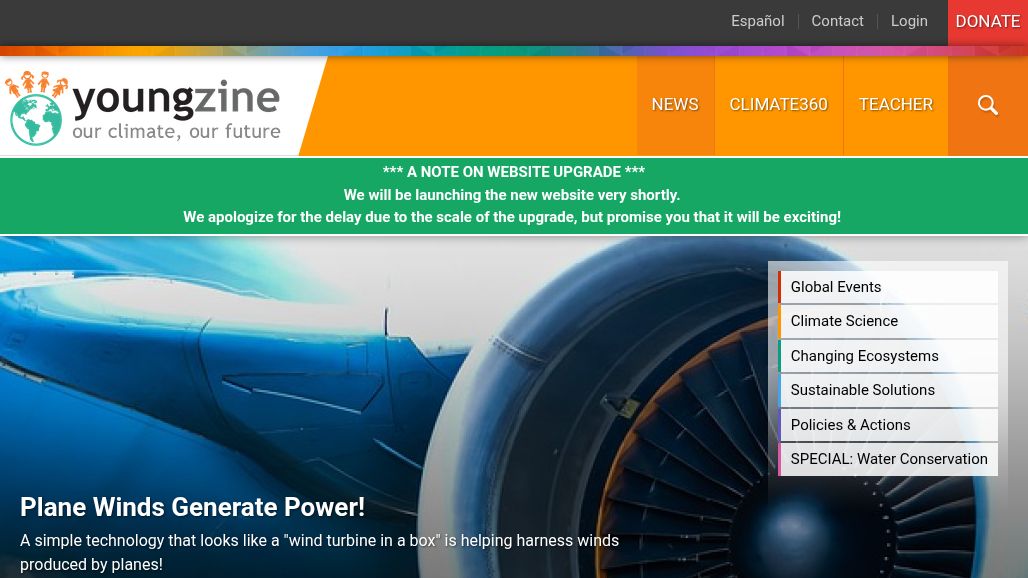The width and height of the screenshot is (1028, 578).
Task: Open the TEACHER menu
Action: coord(895,105)
